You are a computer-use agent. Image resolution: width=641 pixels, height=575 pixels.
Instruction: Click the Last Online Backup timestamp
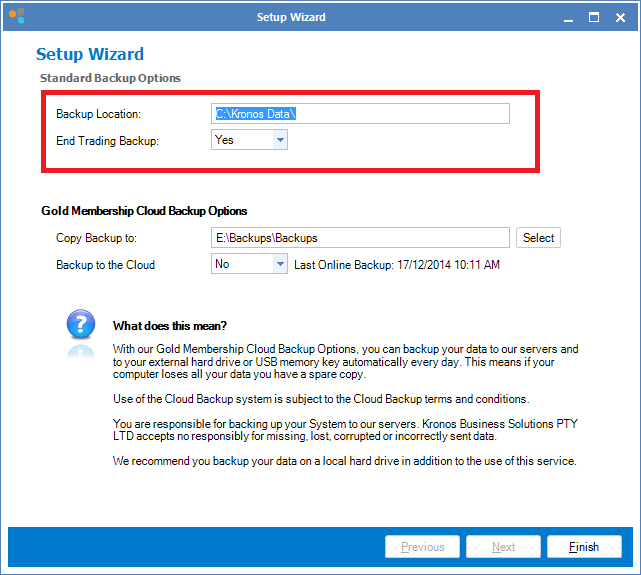(397, 265)
